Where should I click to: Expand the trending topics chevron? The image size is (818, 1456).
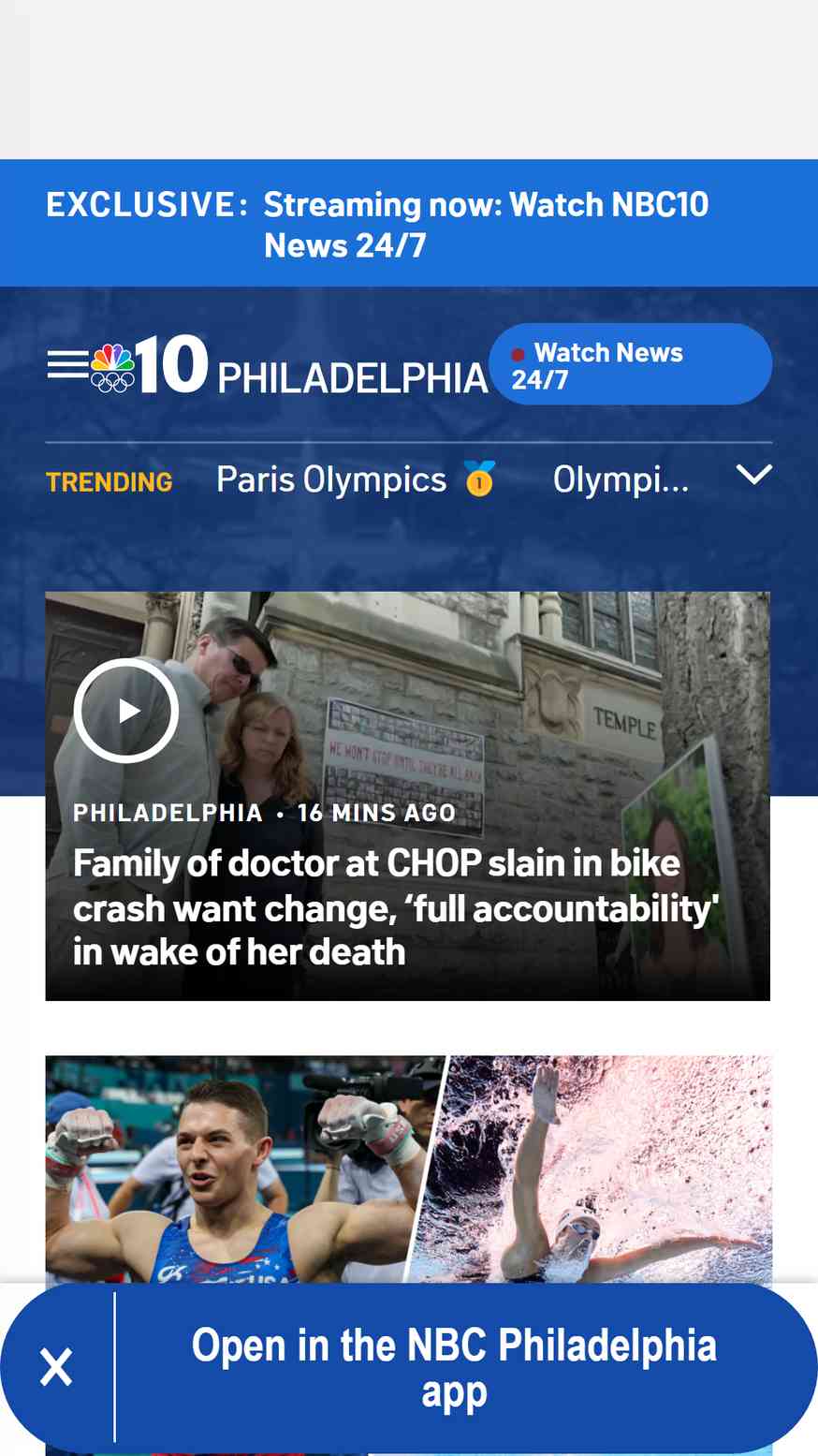754,475
